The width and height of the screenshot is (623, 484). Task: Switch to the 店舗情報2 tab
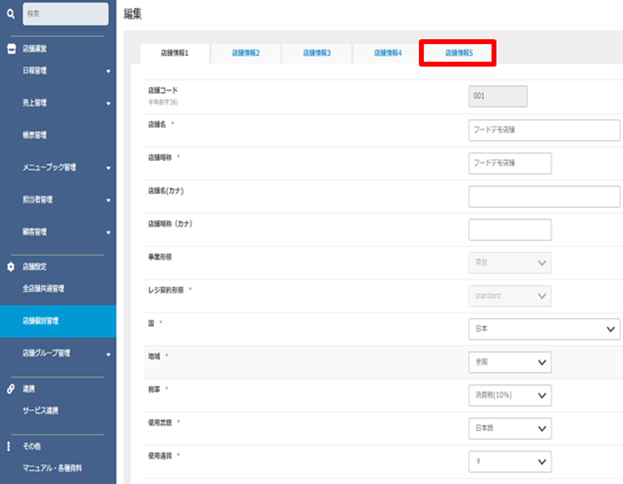tap(245, 53)
